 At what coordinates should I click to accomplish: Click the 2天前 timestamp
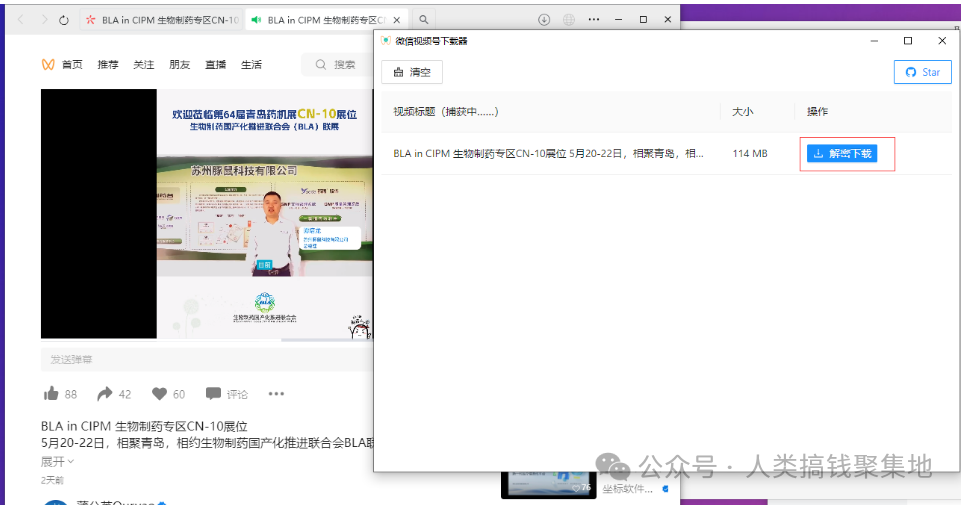[52, 480]
